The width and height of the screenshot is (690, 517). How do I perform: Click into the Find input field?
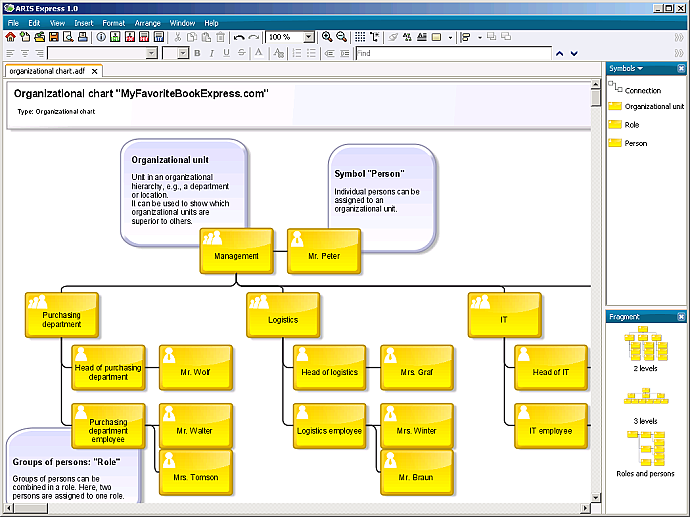click(453, 53)
